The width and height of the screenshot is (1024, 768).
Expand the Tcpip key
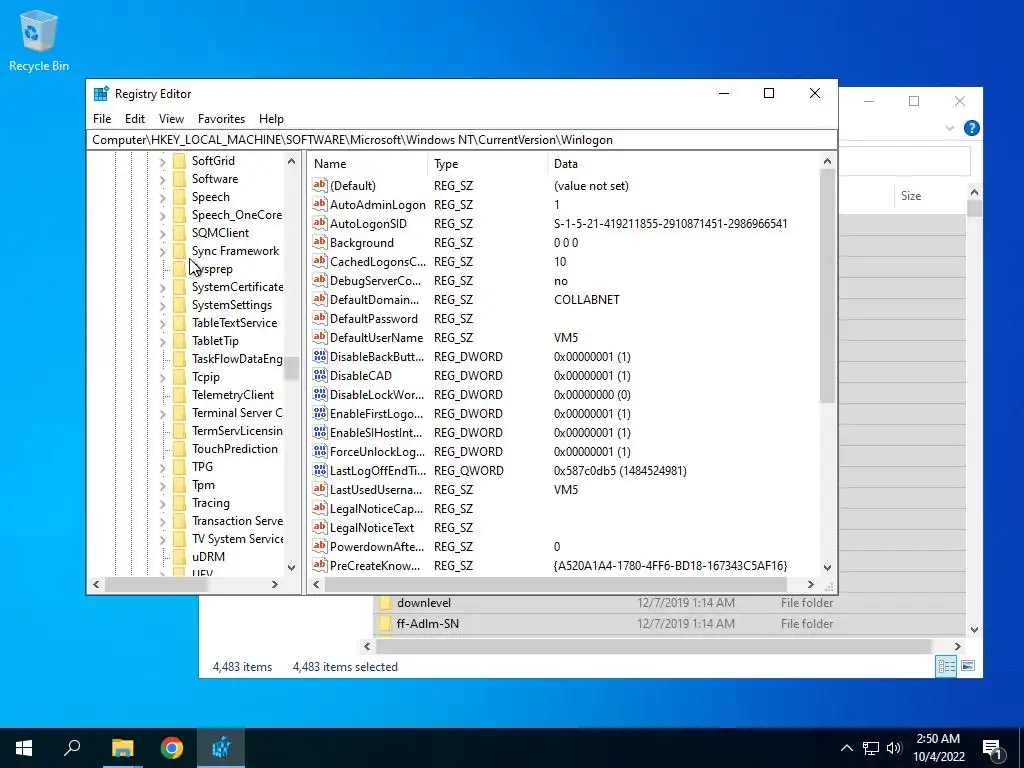163,377
